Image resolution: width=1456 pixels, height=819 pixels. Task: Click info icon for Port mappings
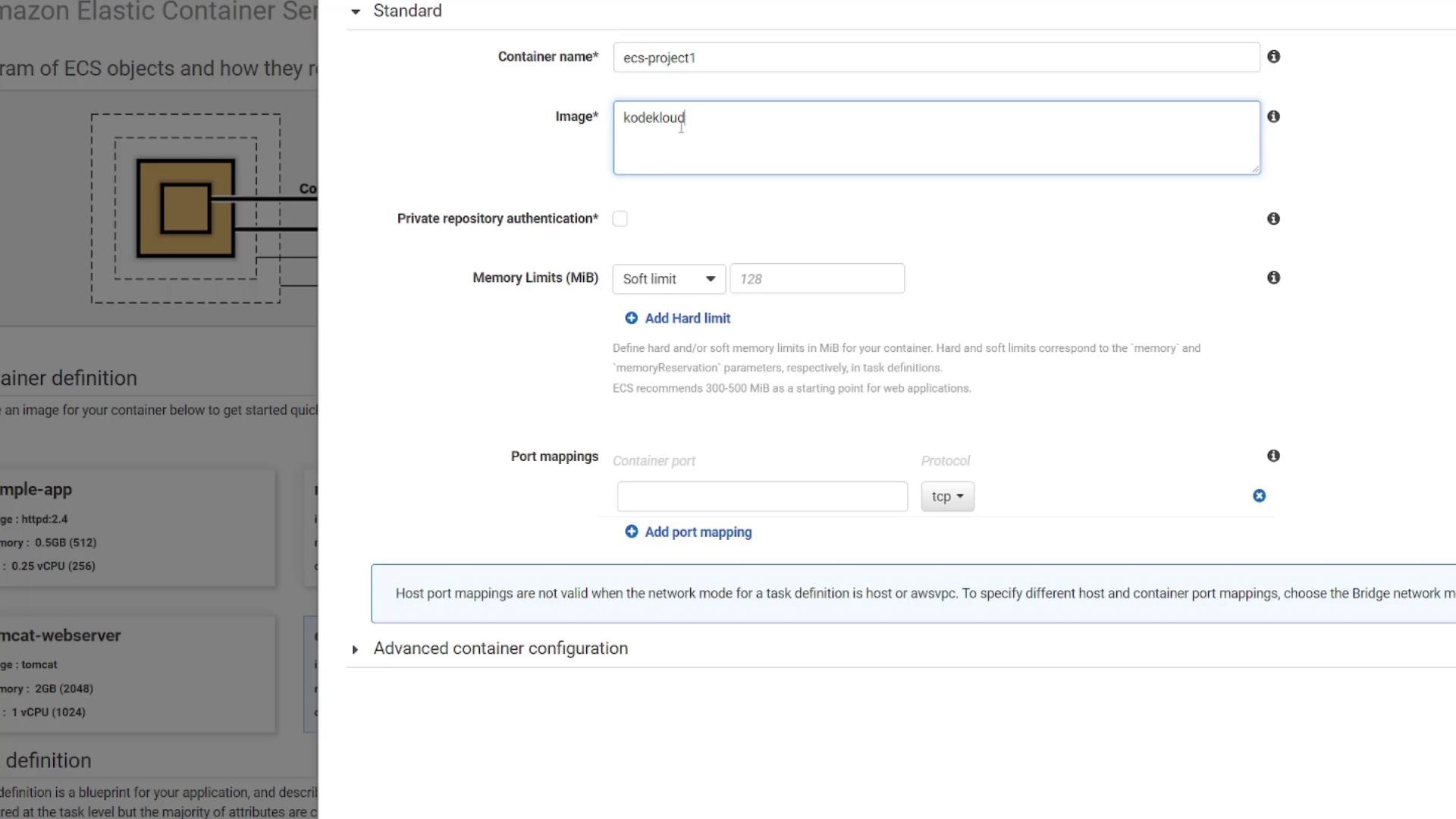coord(1273,456)
